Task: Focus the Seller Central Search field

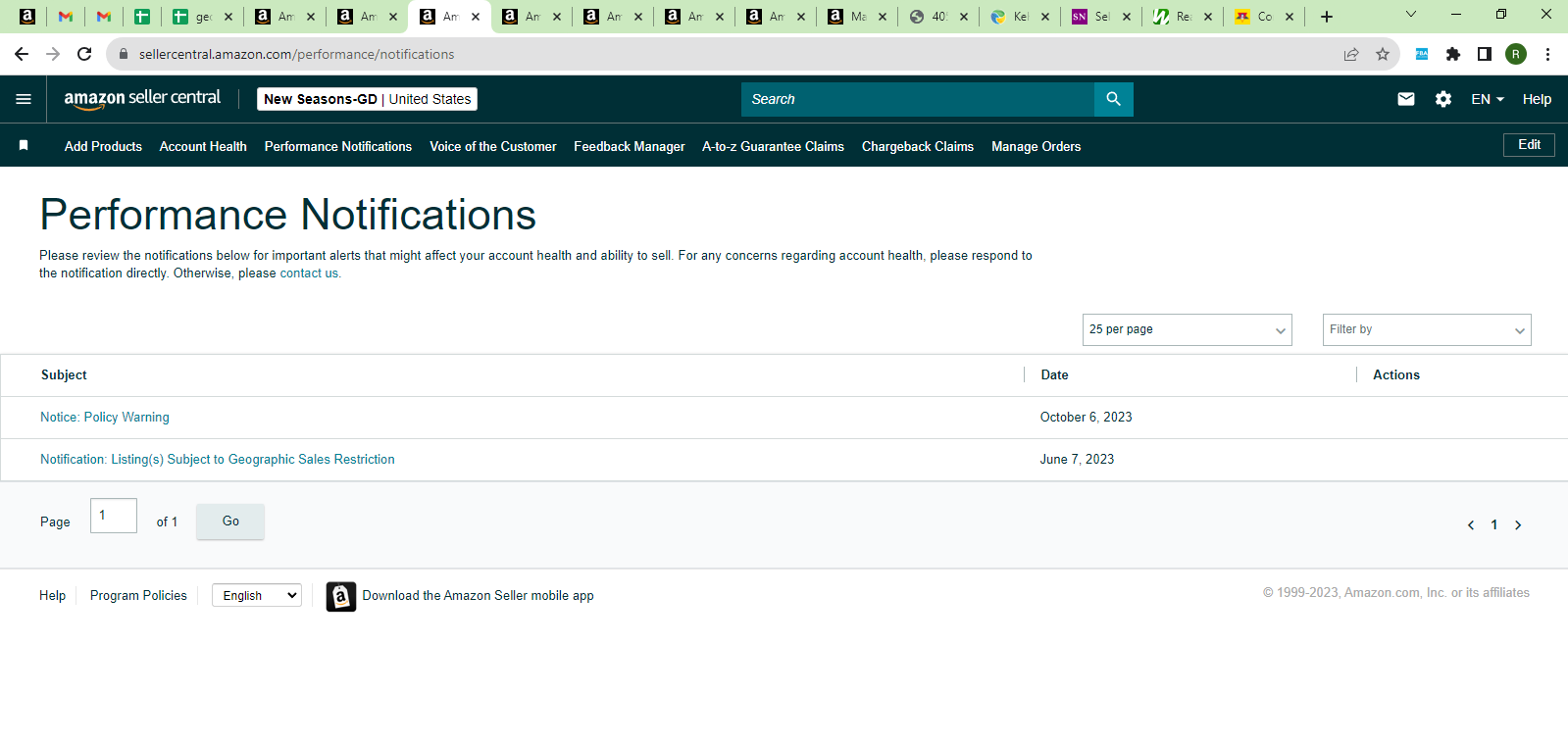Action: tap(918, 99)
